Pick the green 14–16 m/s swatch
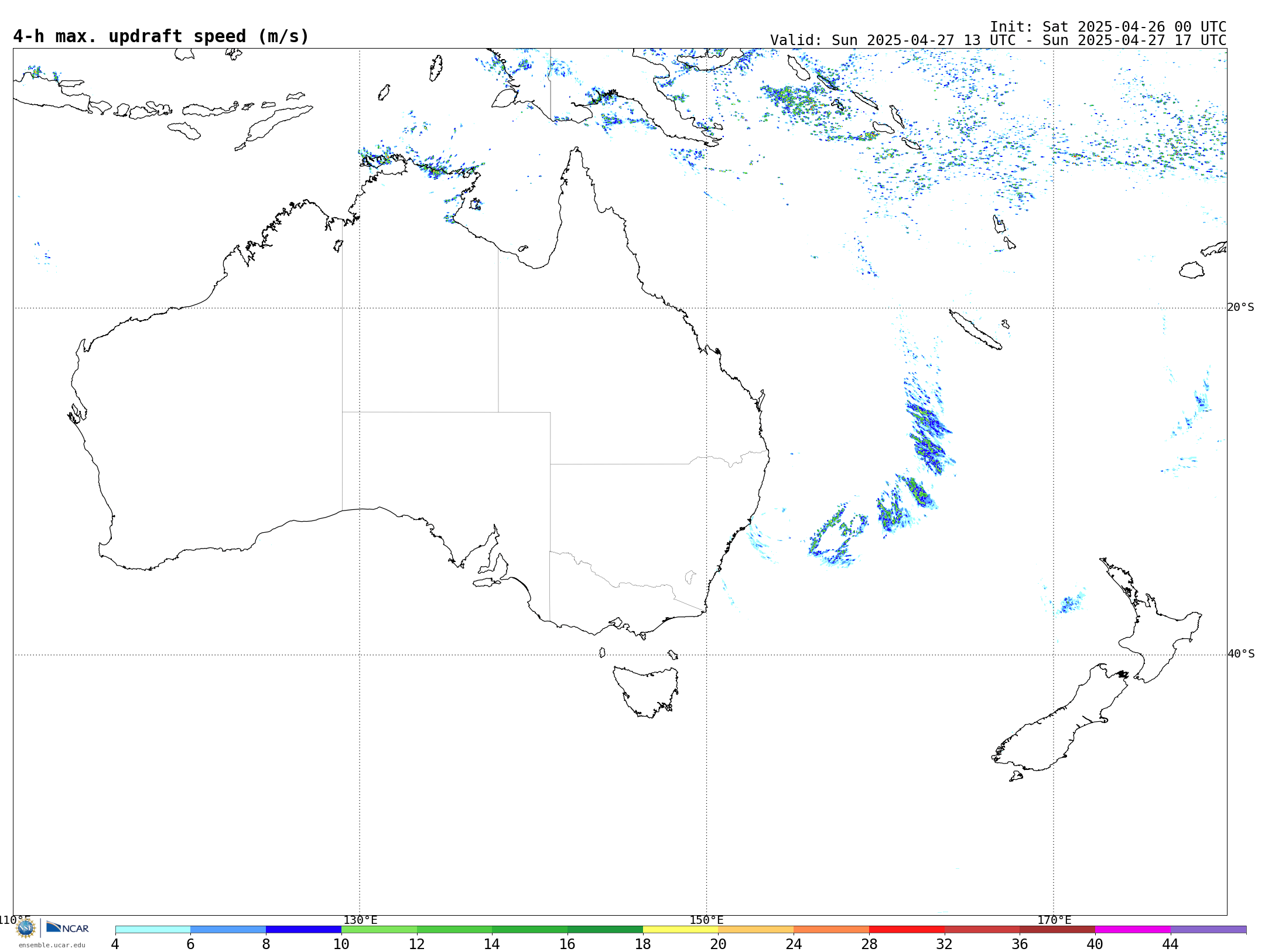 pyautogui.click(x=530, y=930)
